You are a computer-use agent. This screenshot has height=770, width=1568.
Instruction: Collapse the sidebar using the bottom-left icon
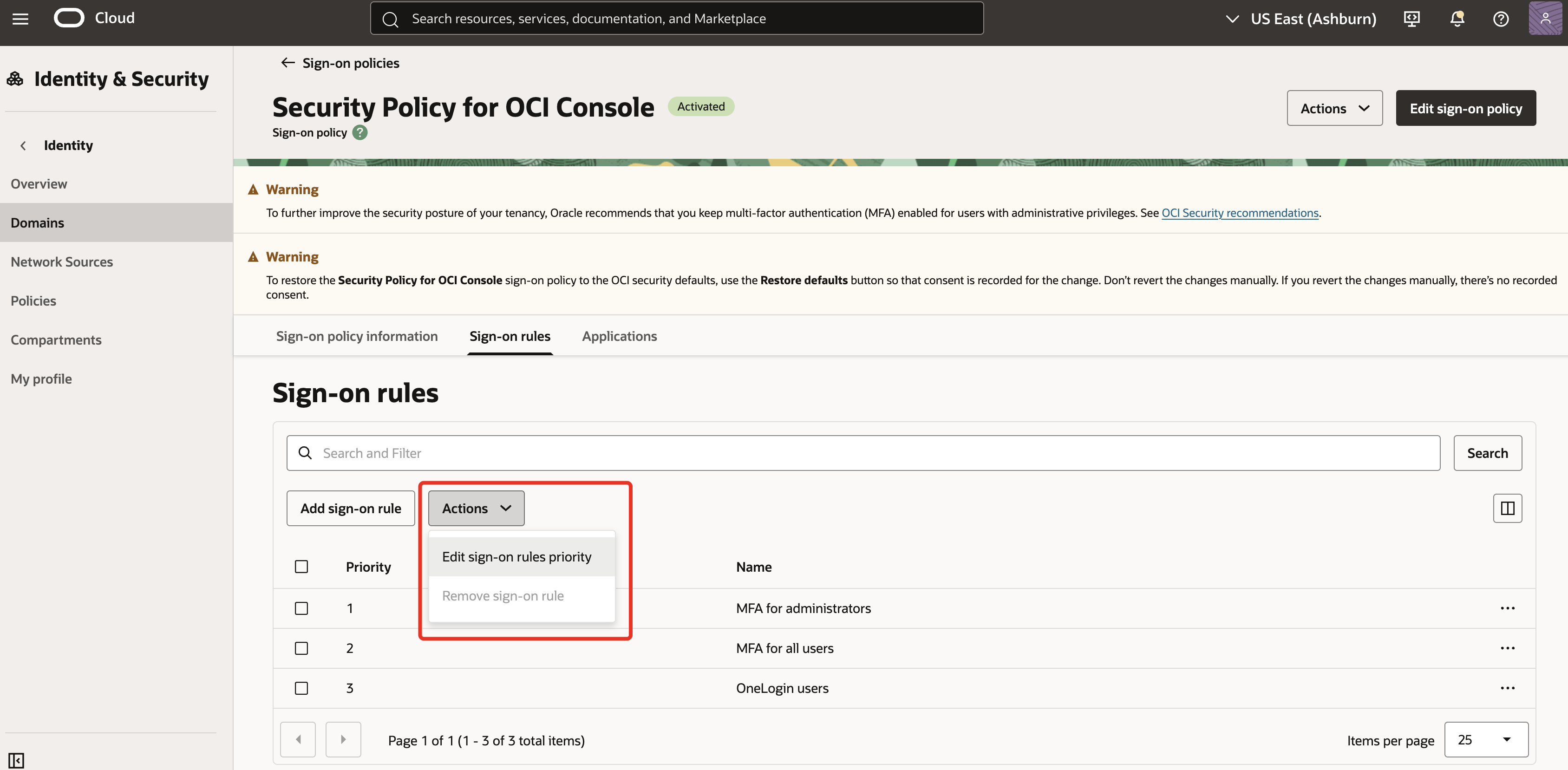pos(16,760)
